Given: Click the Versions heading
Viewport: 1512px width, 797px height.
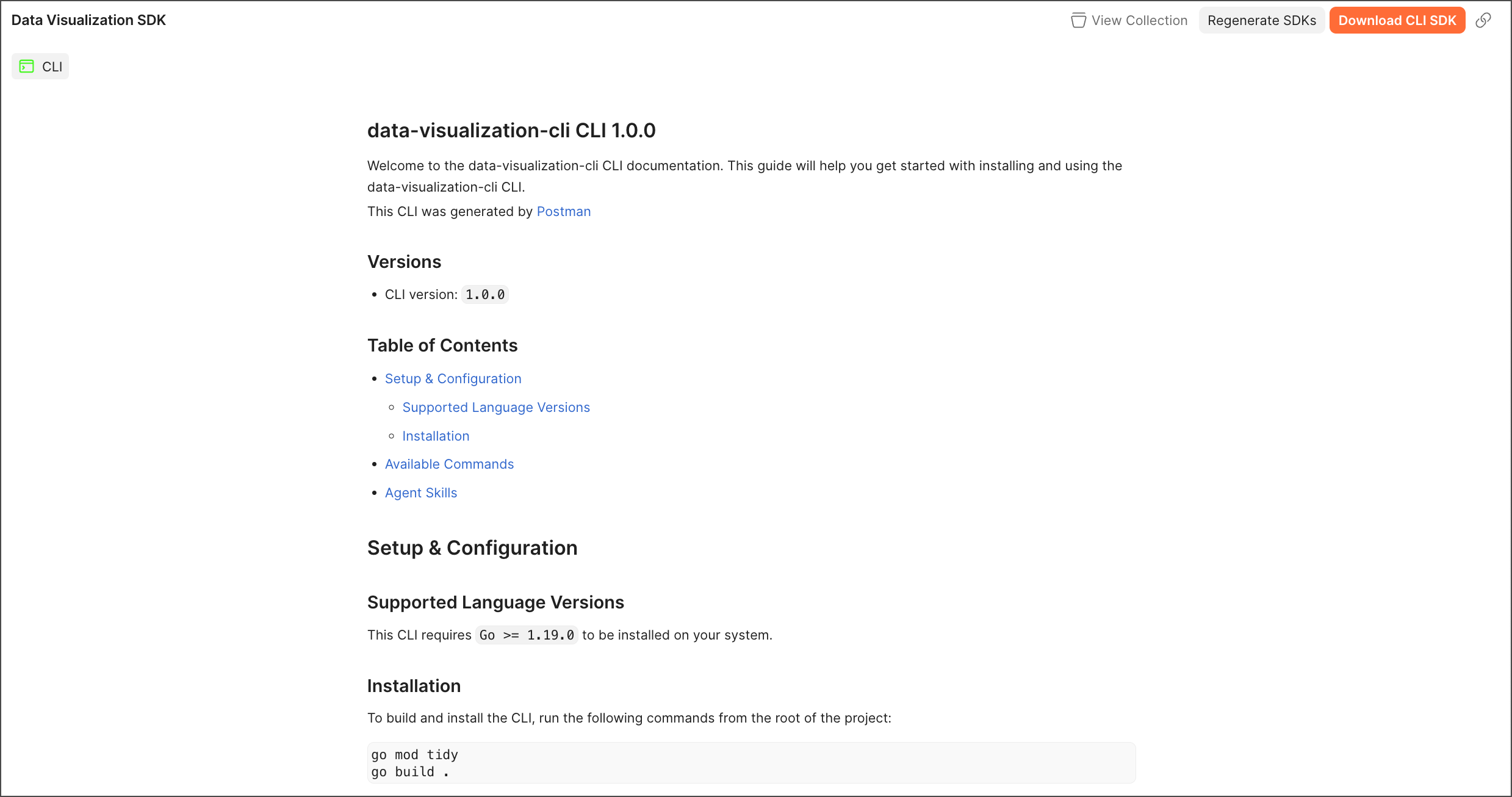Looking at the screenshot, I should click(x=404, y=262).
